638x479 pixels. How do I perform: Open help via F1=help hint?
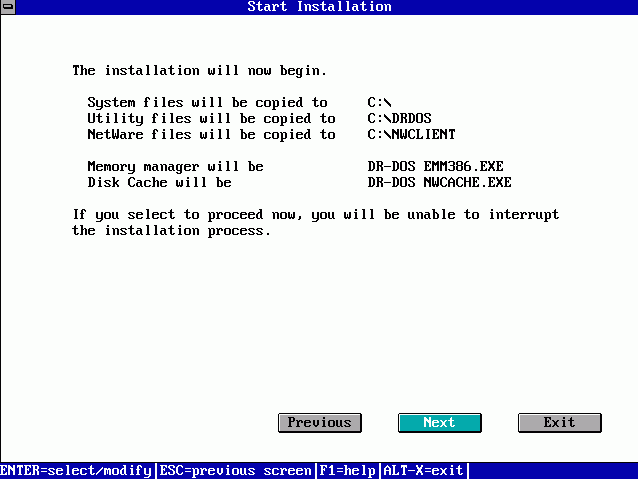click(347, 470)
